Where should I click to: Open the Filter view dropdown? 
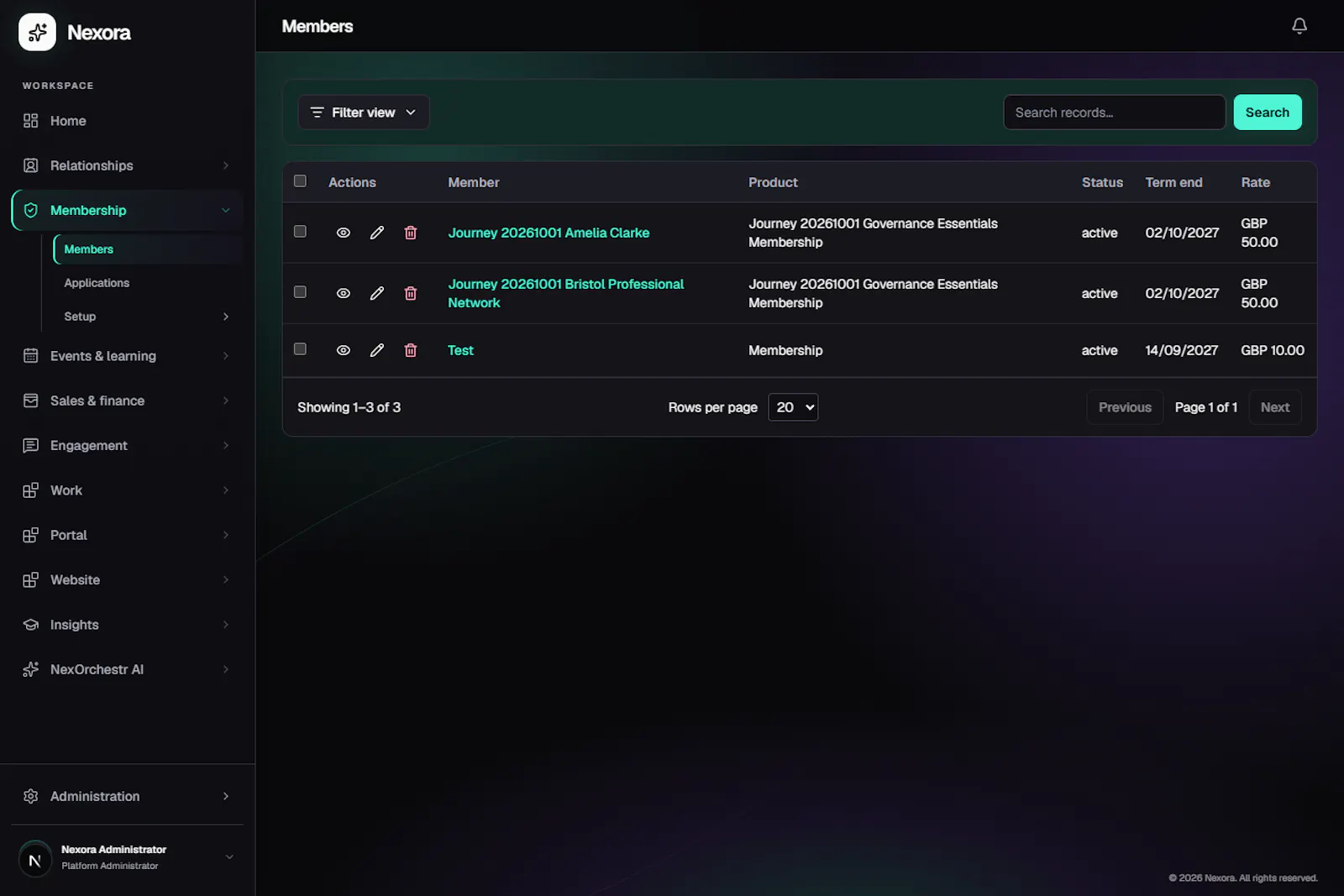(x=364, y=113)
